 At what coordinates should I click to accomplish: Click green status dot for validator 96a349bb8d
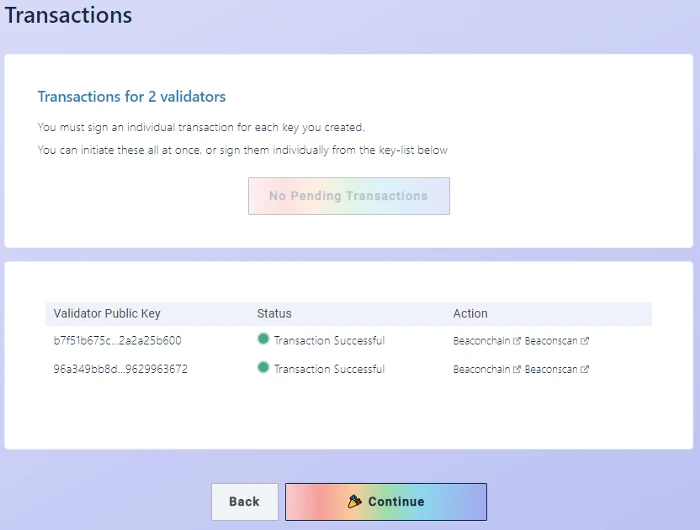tap(263, 367)
